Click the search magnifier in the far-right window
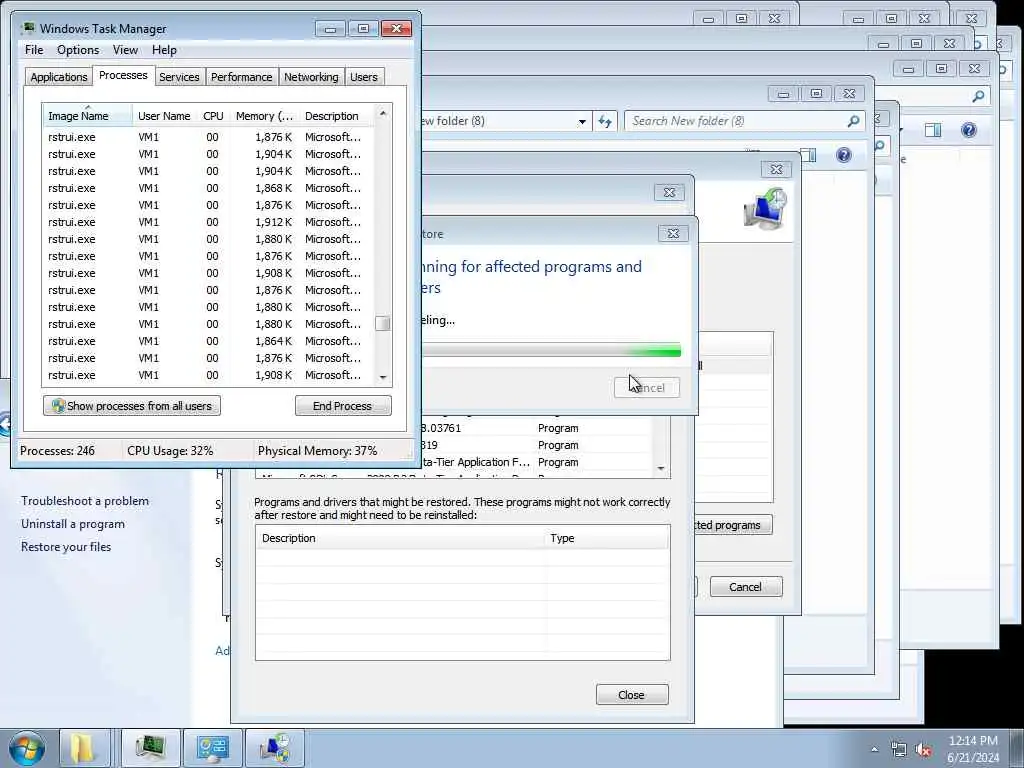1024x768 pixels. click(x=978, y=97)
